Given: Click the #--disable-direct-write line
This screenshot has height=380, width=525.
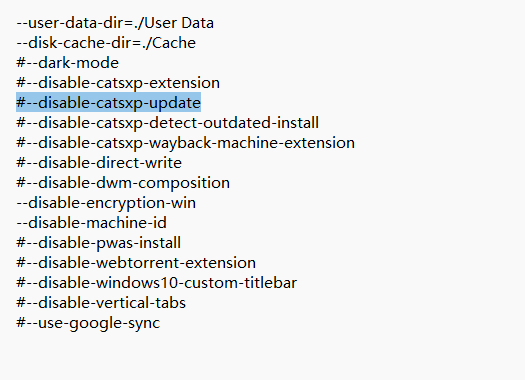Looking at the screenshot, I should 99,163.
